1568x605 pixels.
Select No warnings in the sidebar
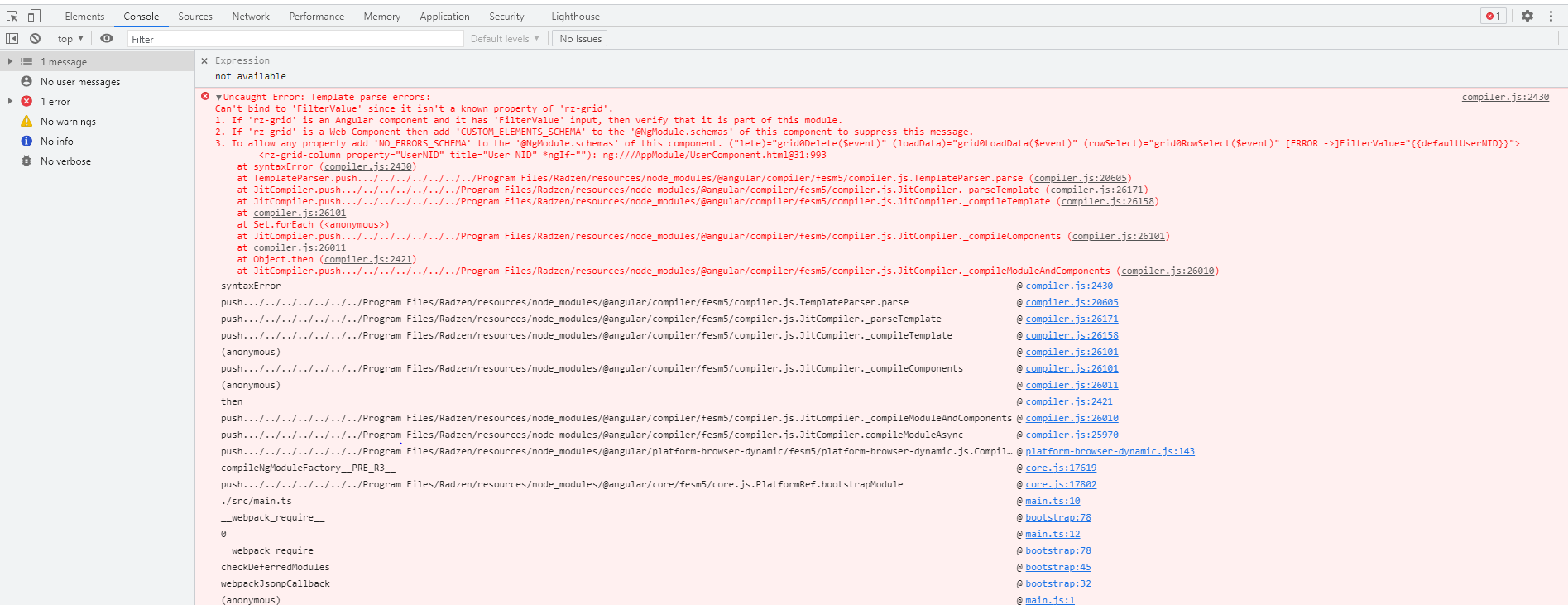68,122
